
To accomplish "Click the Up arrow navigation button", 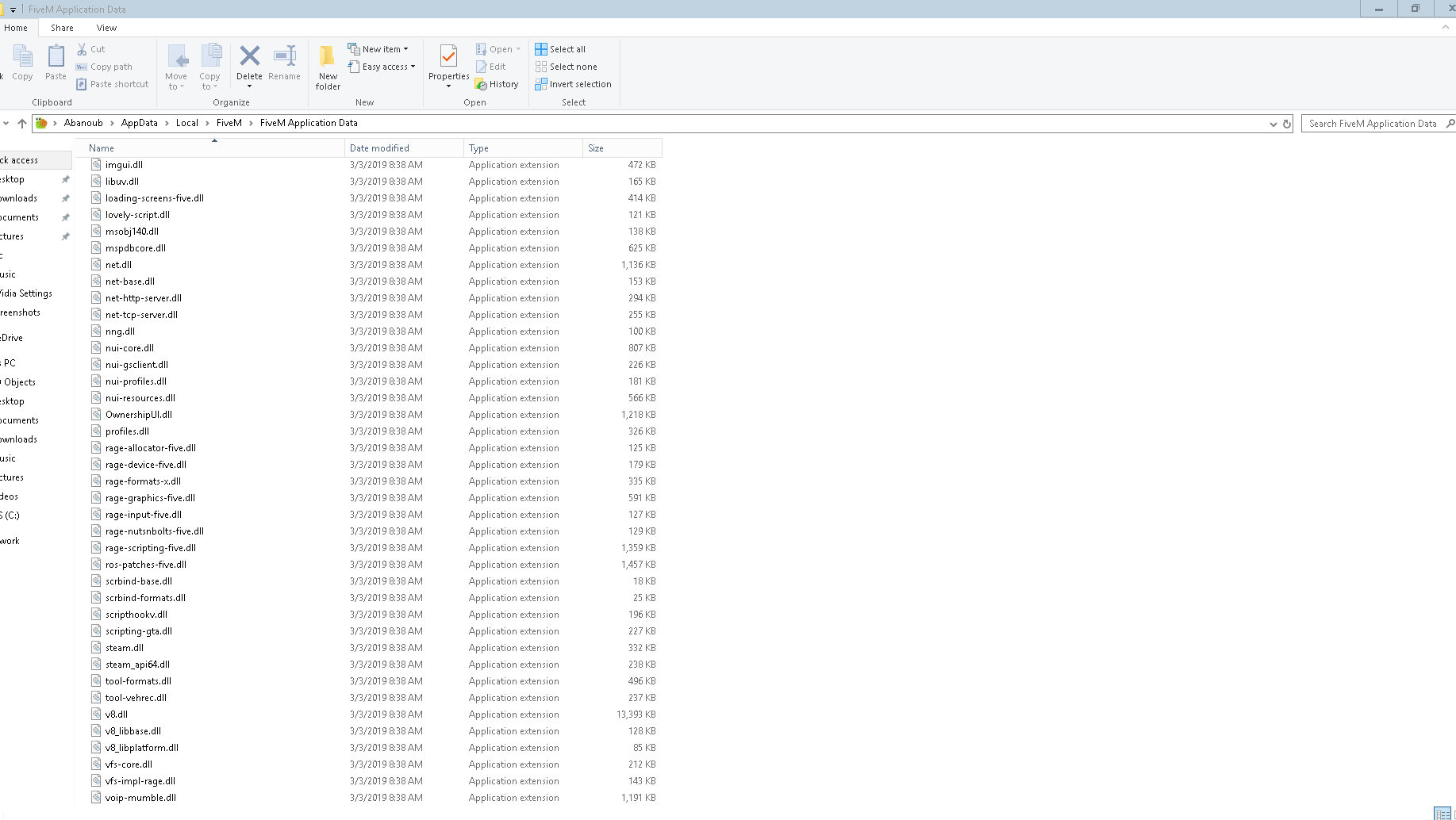I will click(22, 123).
